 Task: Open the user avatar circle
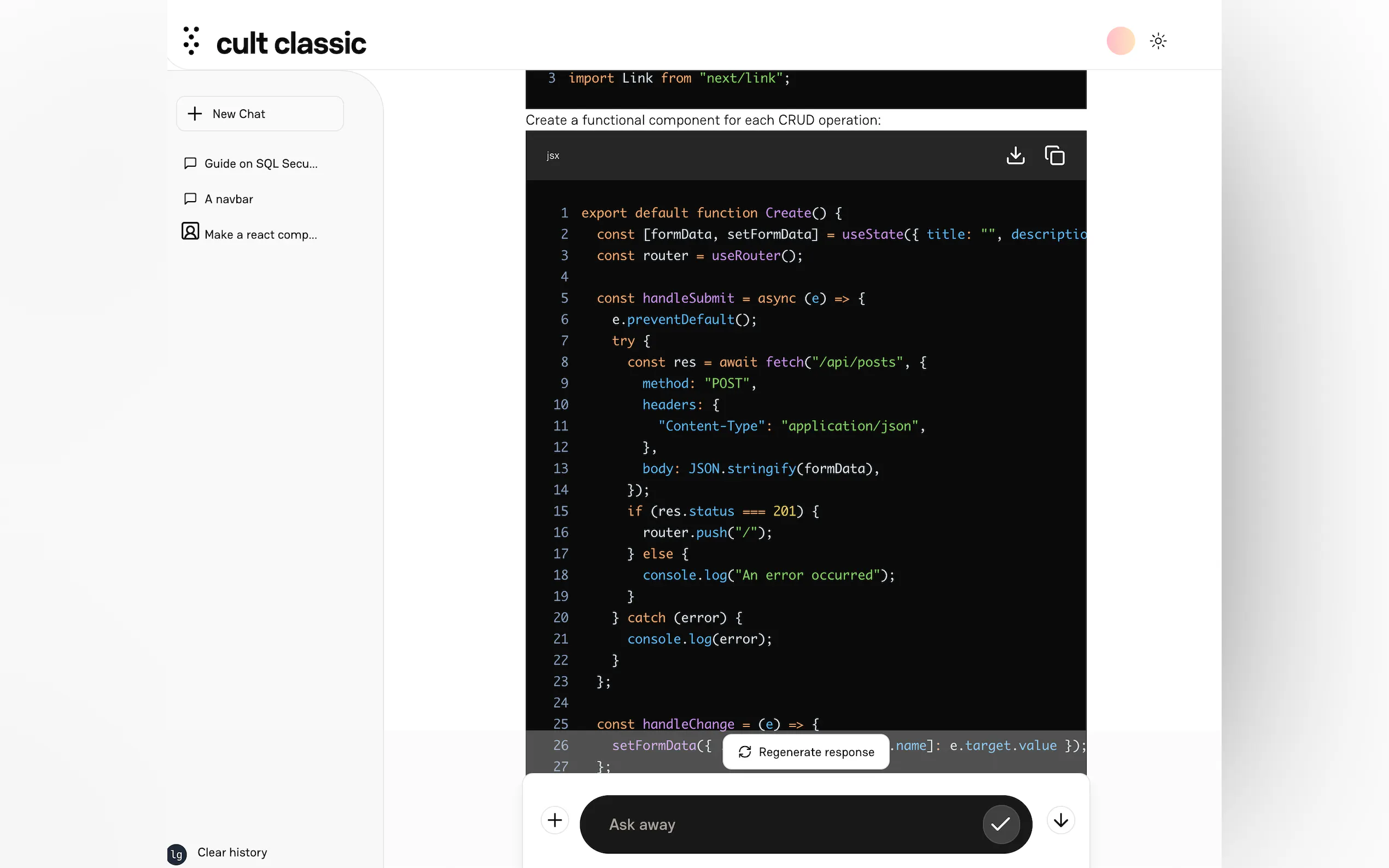pos(1120,41)
